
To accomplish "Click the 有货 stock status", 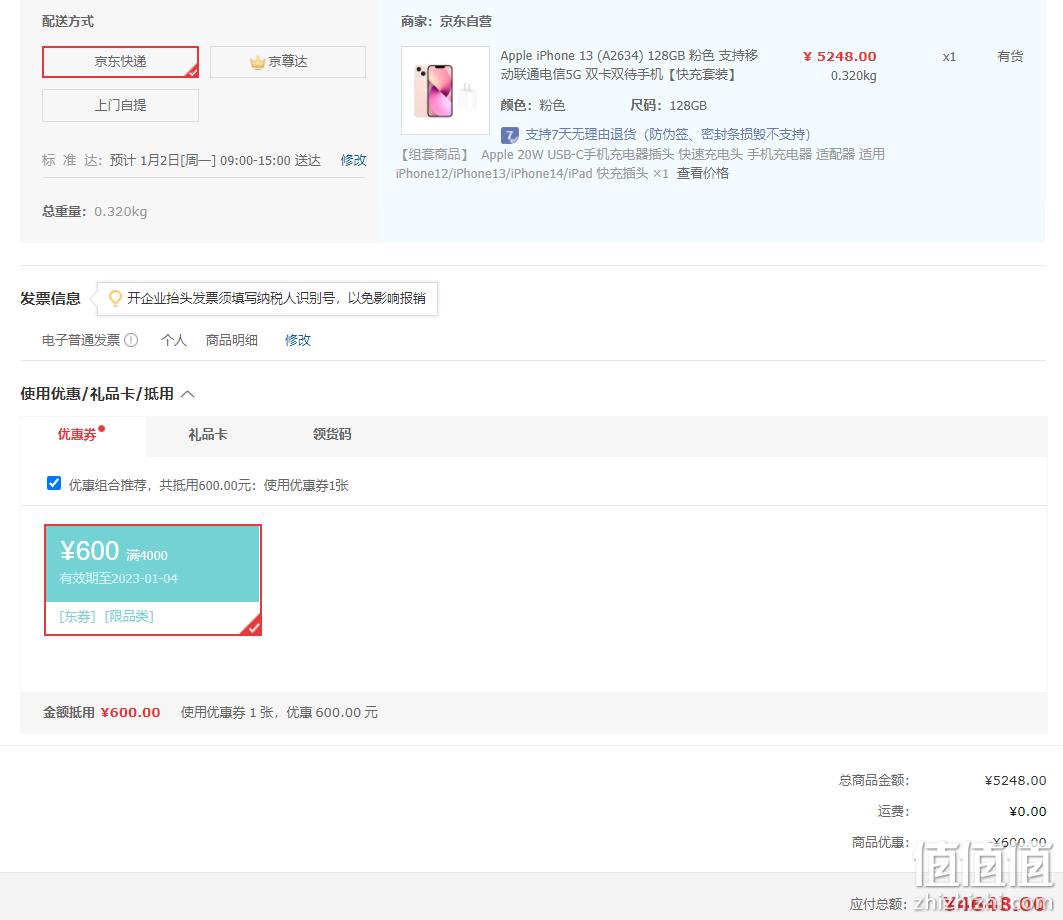I will click(1010, 56).
